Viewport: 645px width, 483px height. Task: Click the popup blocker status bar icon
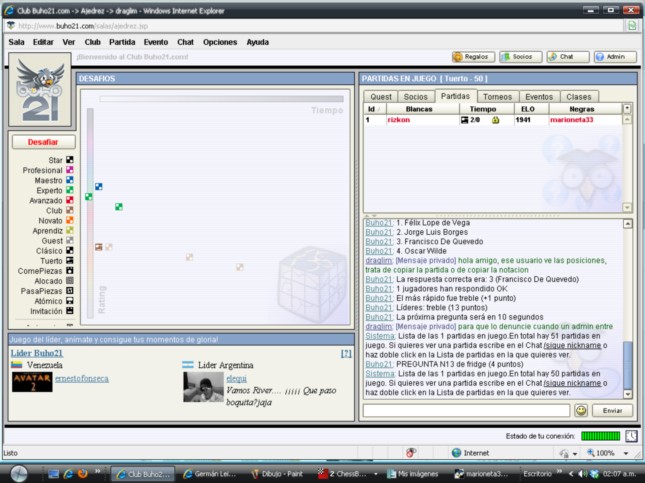click(x=411, y=453)
